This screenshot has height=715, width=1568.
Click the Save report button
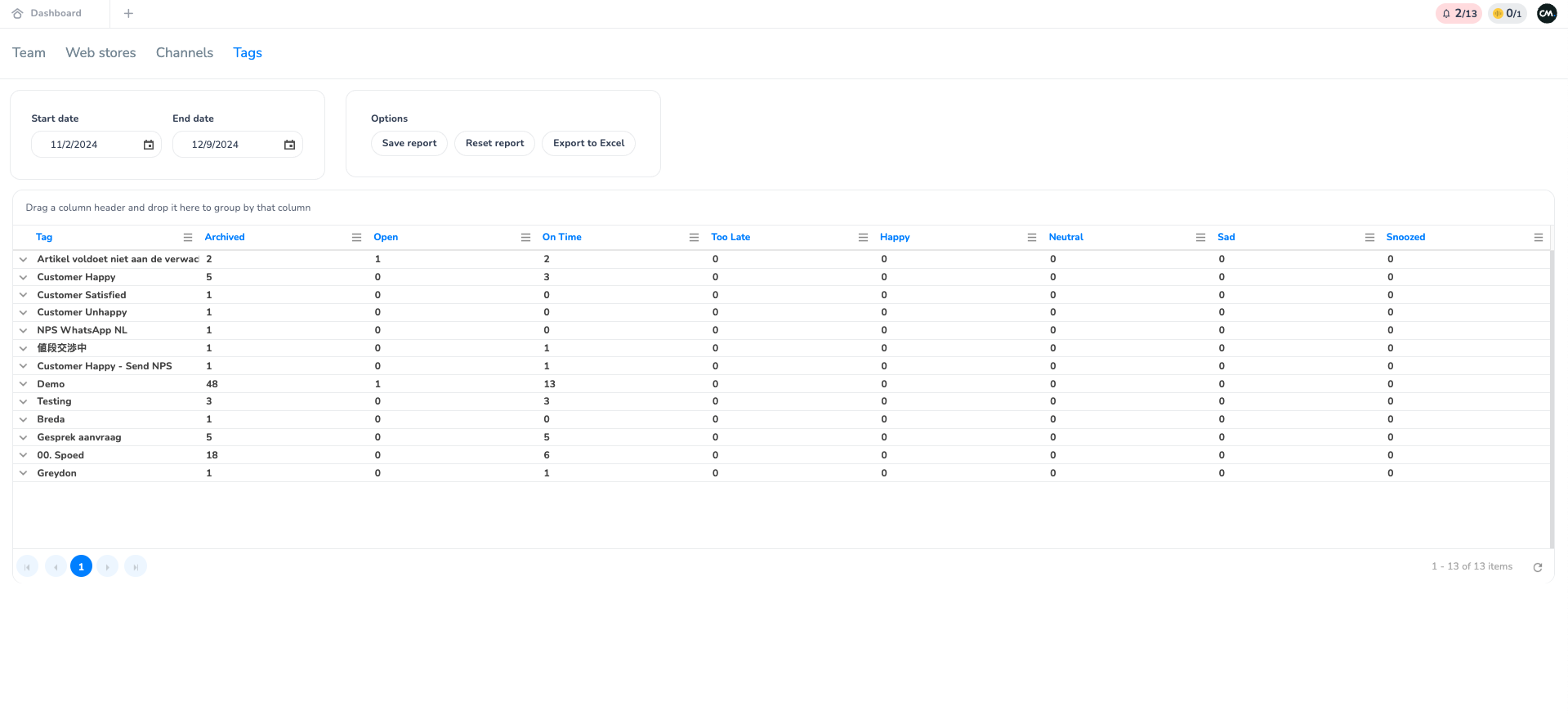(x=409, y=144)
